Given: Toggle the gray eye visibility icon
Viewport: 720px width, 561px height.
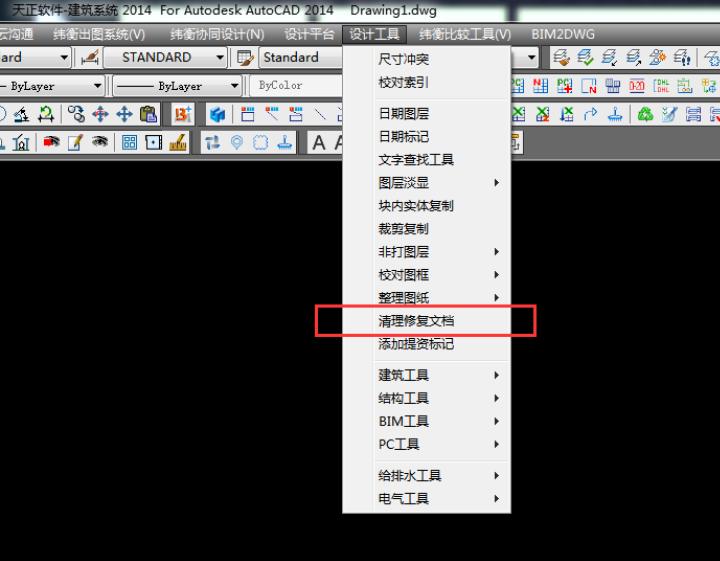Looking at the screenshot, I should click(99, 142).
